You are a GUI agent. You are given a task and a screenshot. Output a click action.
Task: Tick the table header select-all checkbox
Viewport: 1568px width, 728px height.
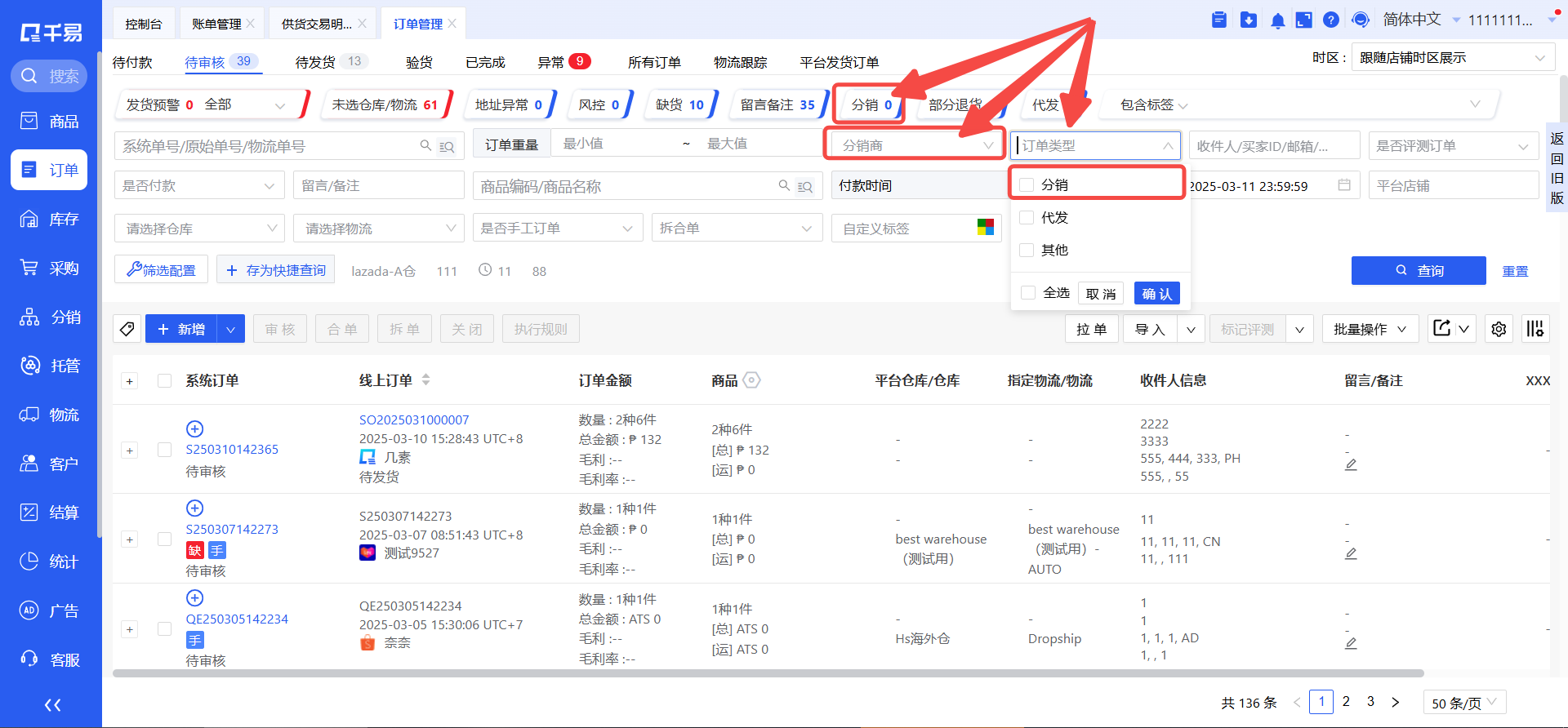click(x=164, y=381)
